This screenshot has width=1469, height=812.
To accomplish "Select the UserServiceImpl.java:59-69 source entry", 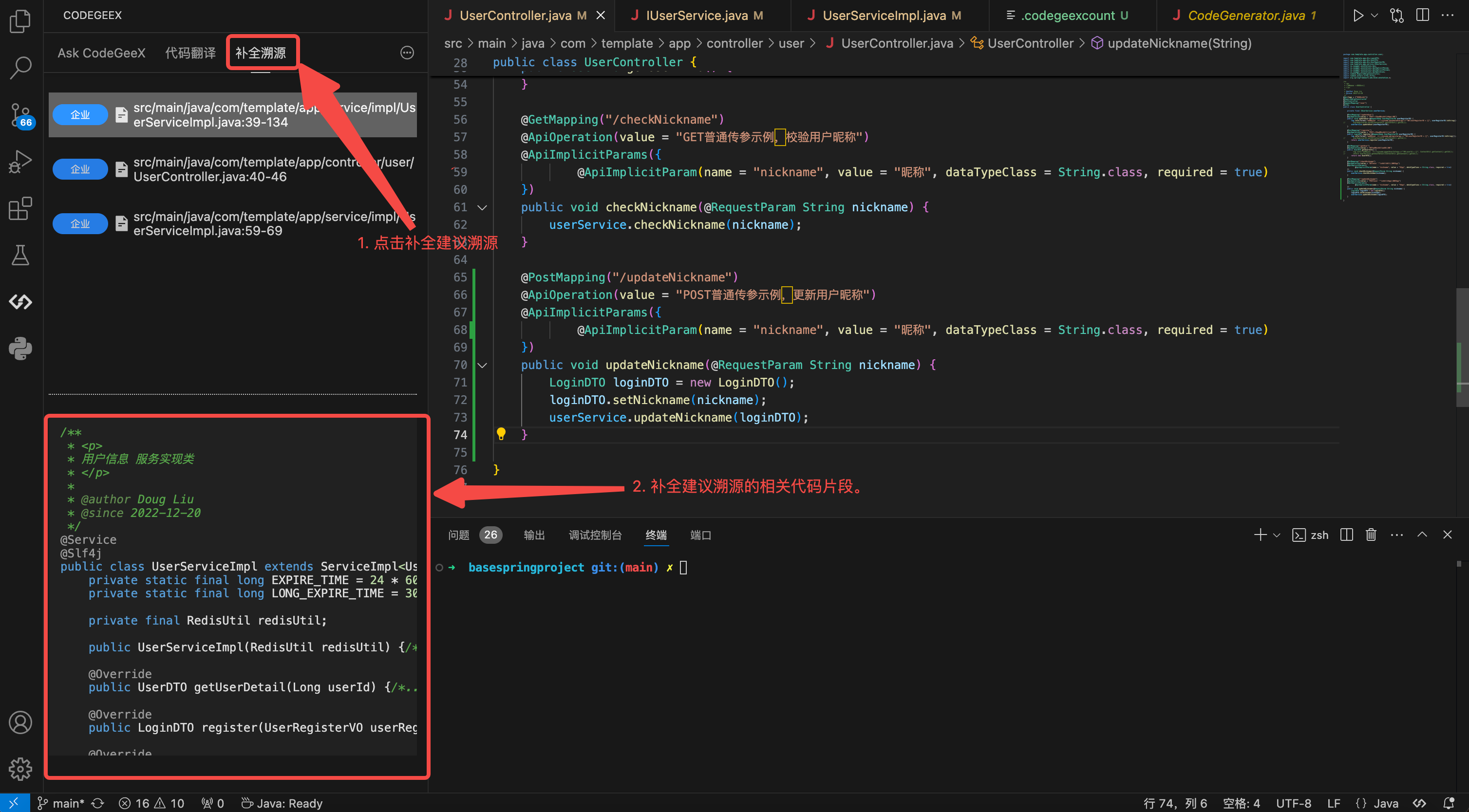I will (x=233, y=223).
